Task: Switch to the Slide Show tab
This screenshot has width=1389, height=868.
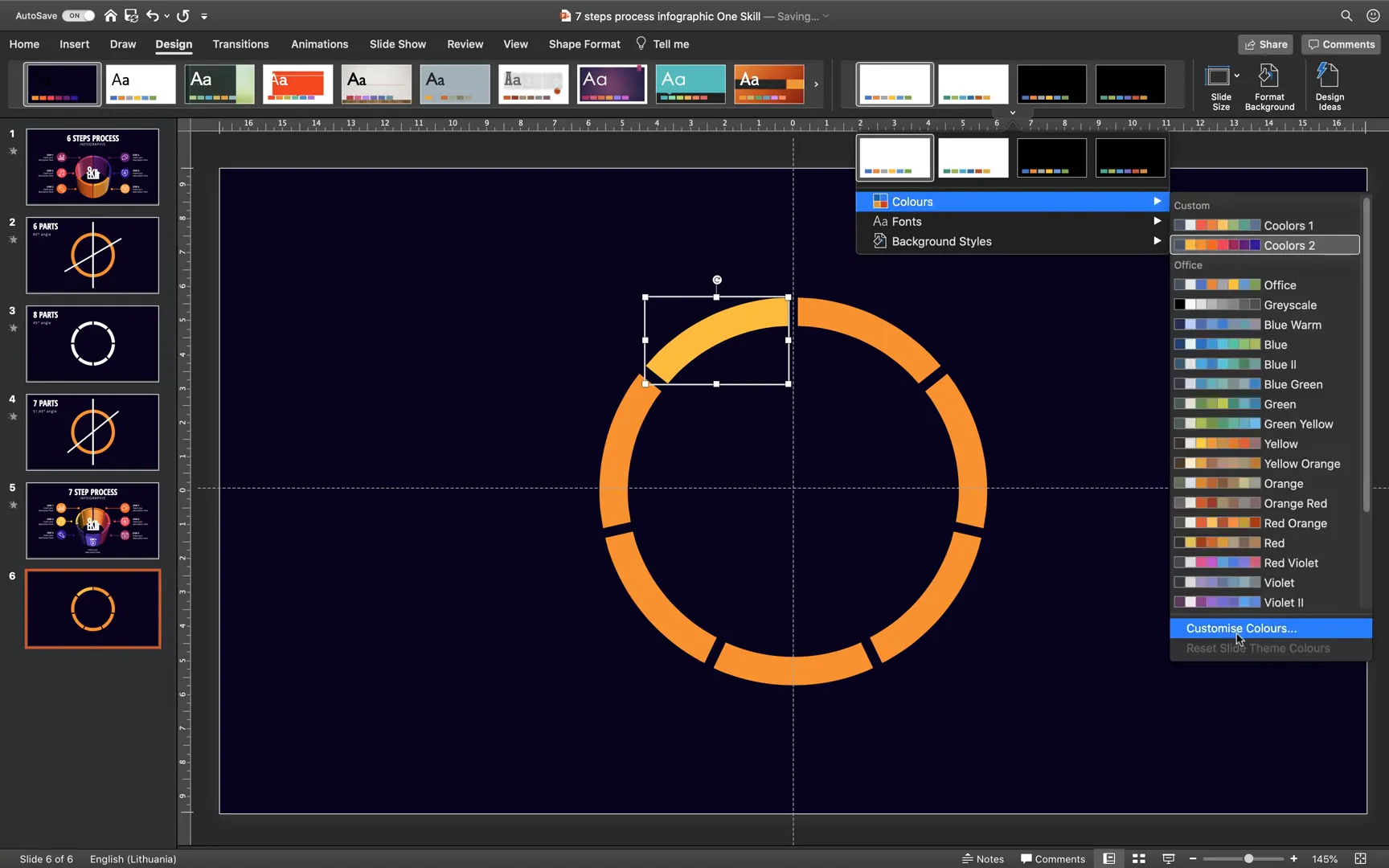Action: [397, 44]
